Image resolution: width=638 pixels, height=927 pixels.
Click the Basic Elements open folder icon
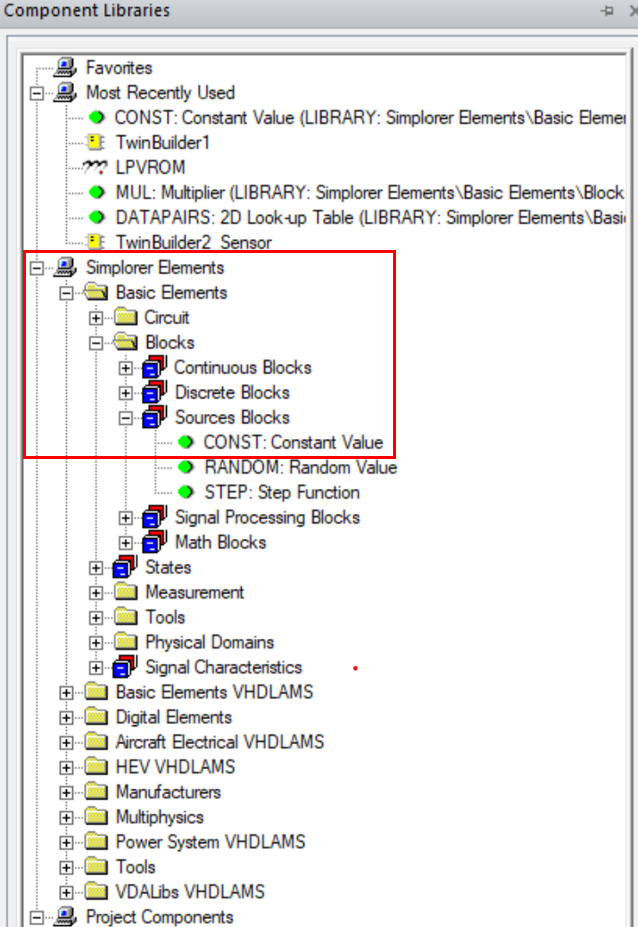(96, 292)
